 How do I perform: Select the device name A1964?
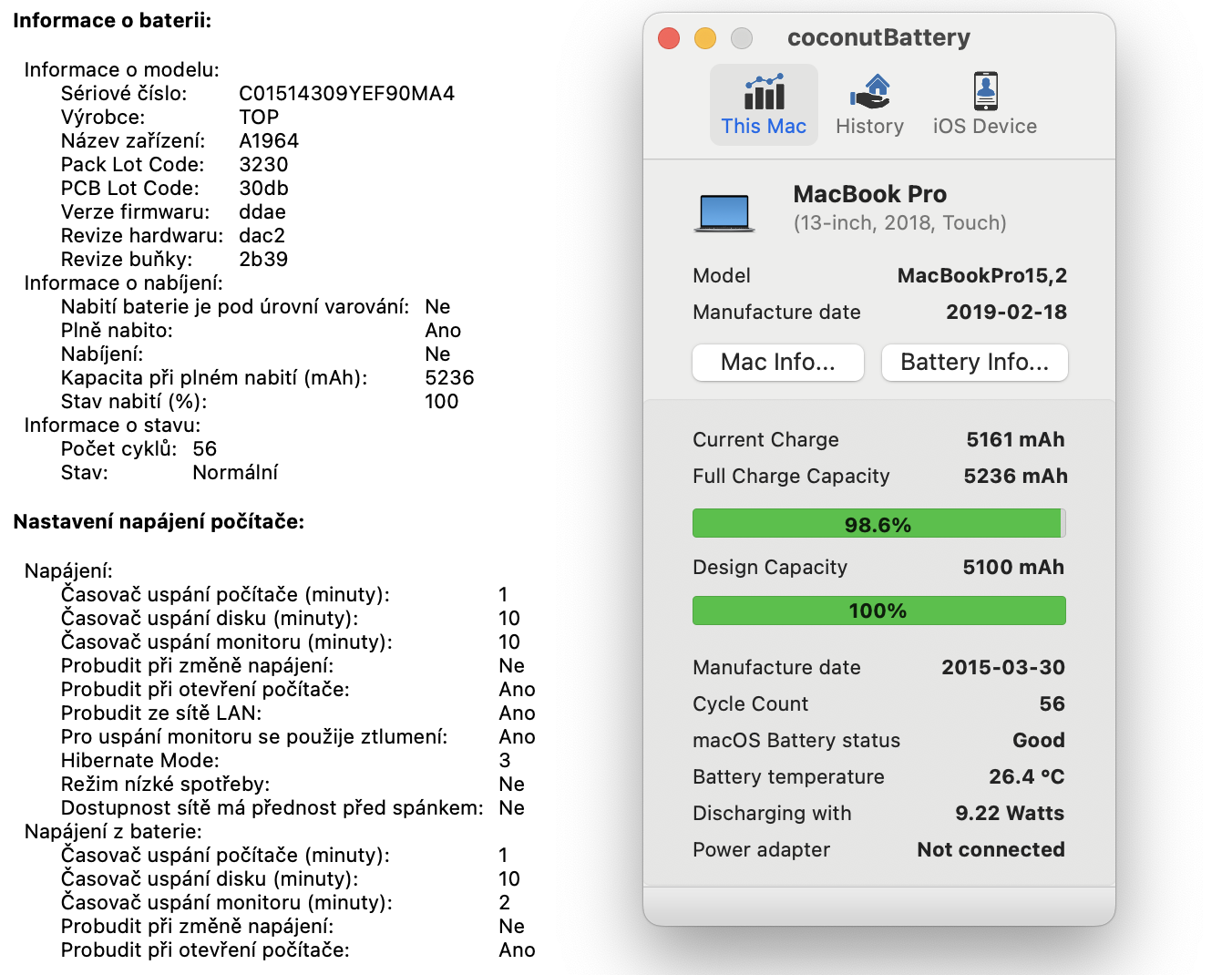tap(269, 141)
